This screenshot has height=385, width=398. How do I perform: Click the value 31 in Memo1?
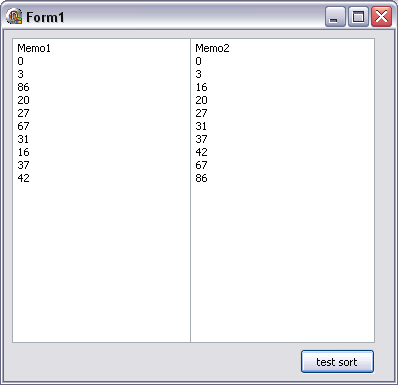click(x=23, y=139)
